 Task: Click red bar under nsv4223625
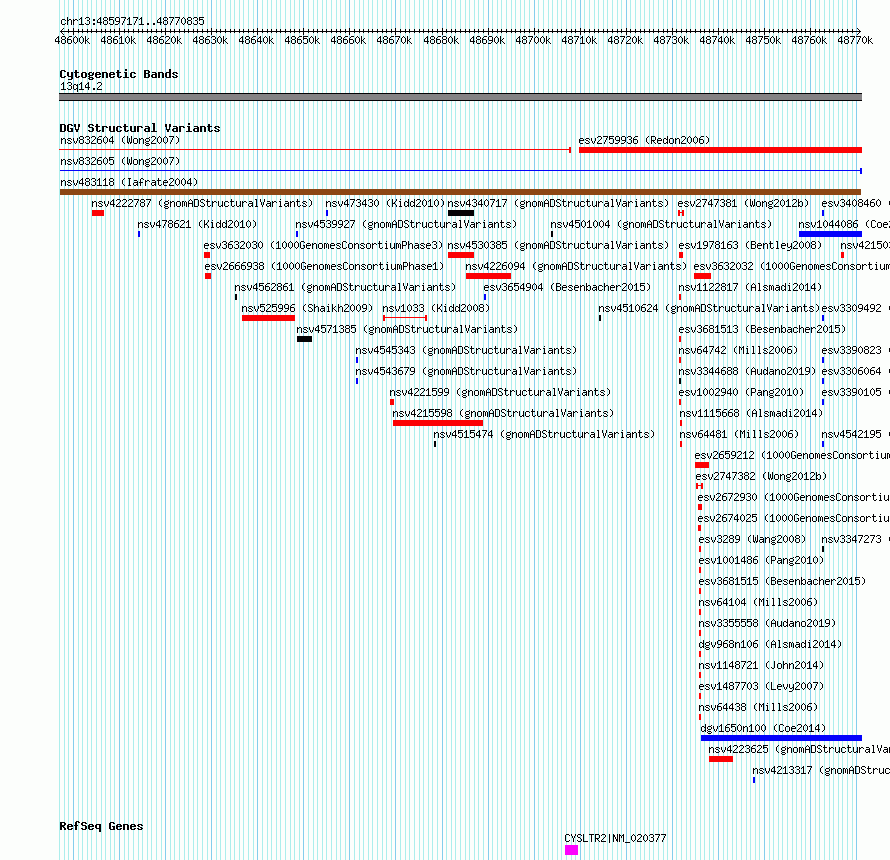(x=721, y=759)
